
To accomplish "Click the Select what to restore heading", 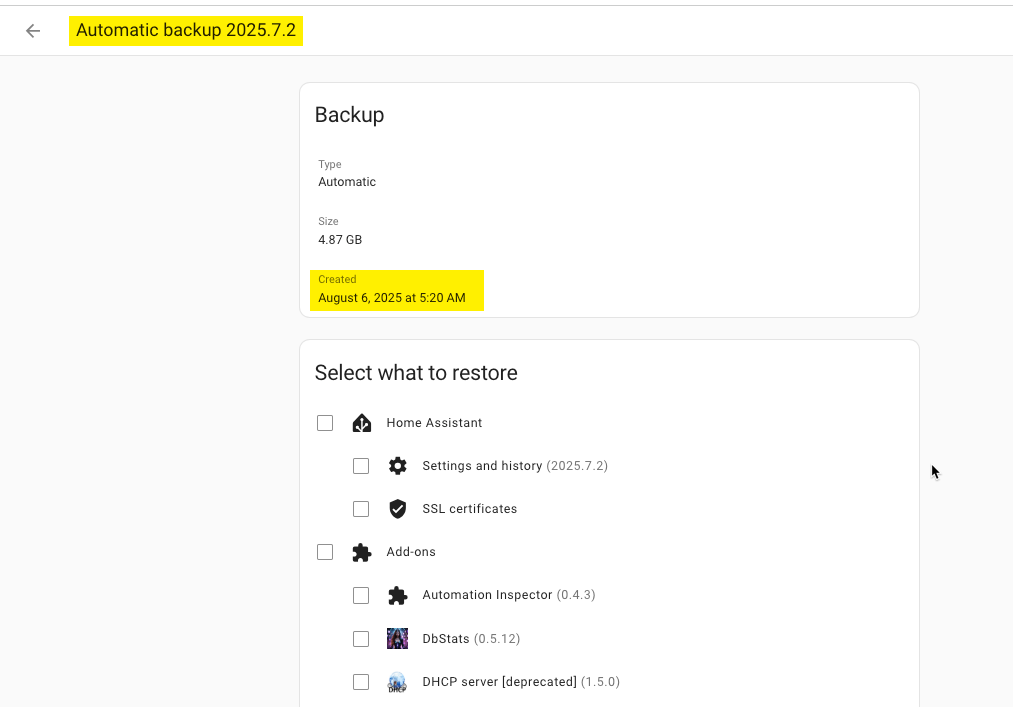I will [416, 372].
